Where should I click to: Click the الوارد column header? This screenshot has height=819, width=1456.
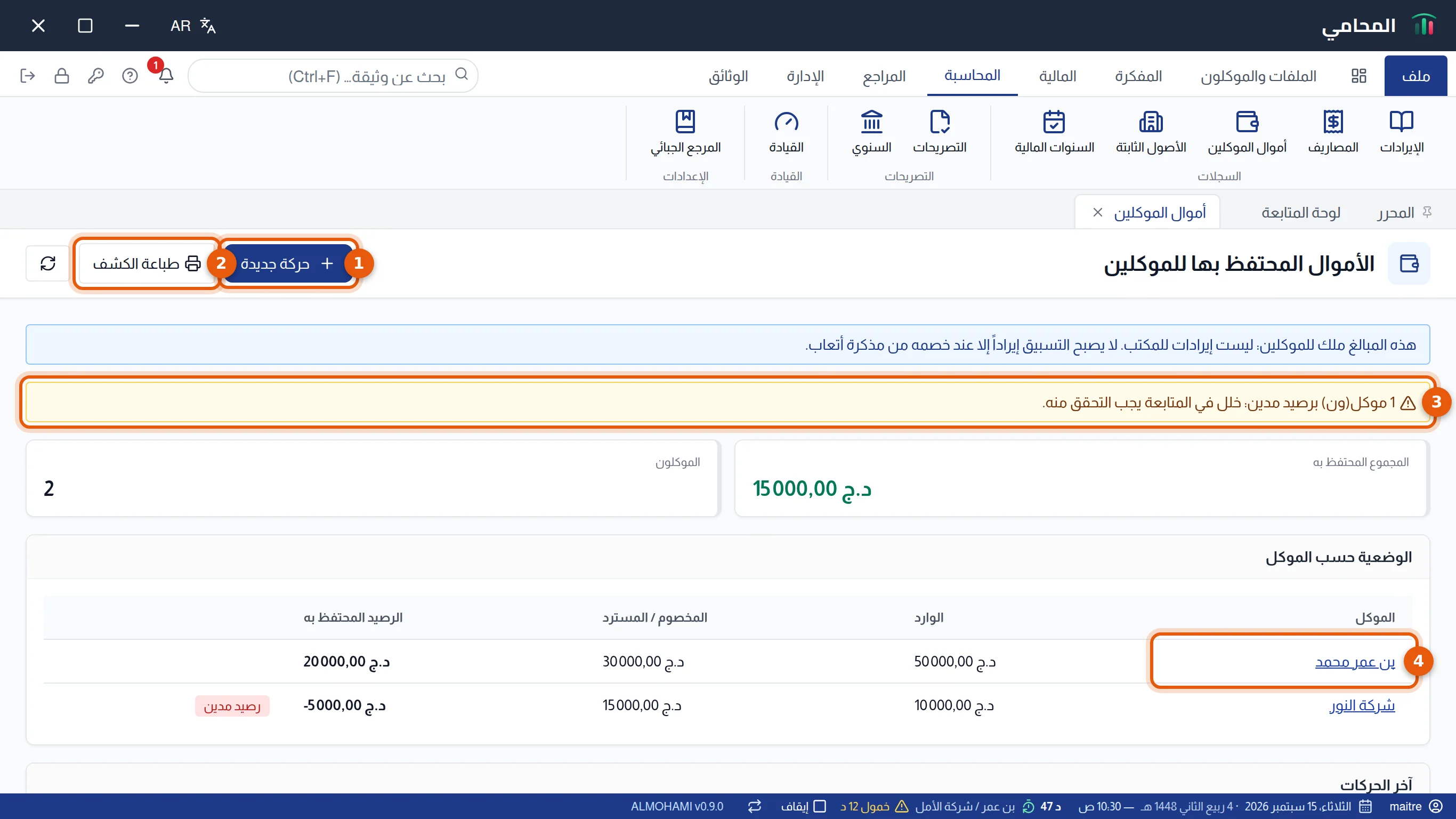click(x=929, y=617)
